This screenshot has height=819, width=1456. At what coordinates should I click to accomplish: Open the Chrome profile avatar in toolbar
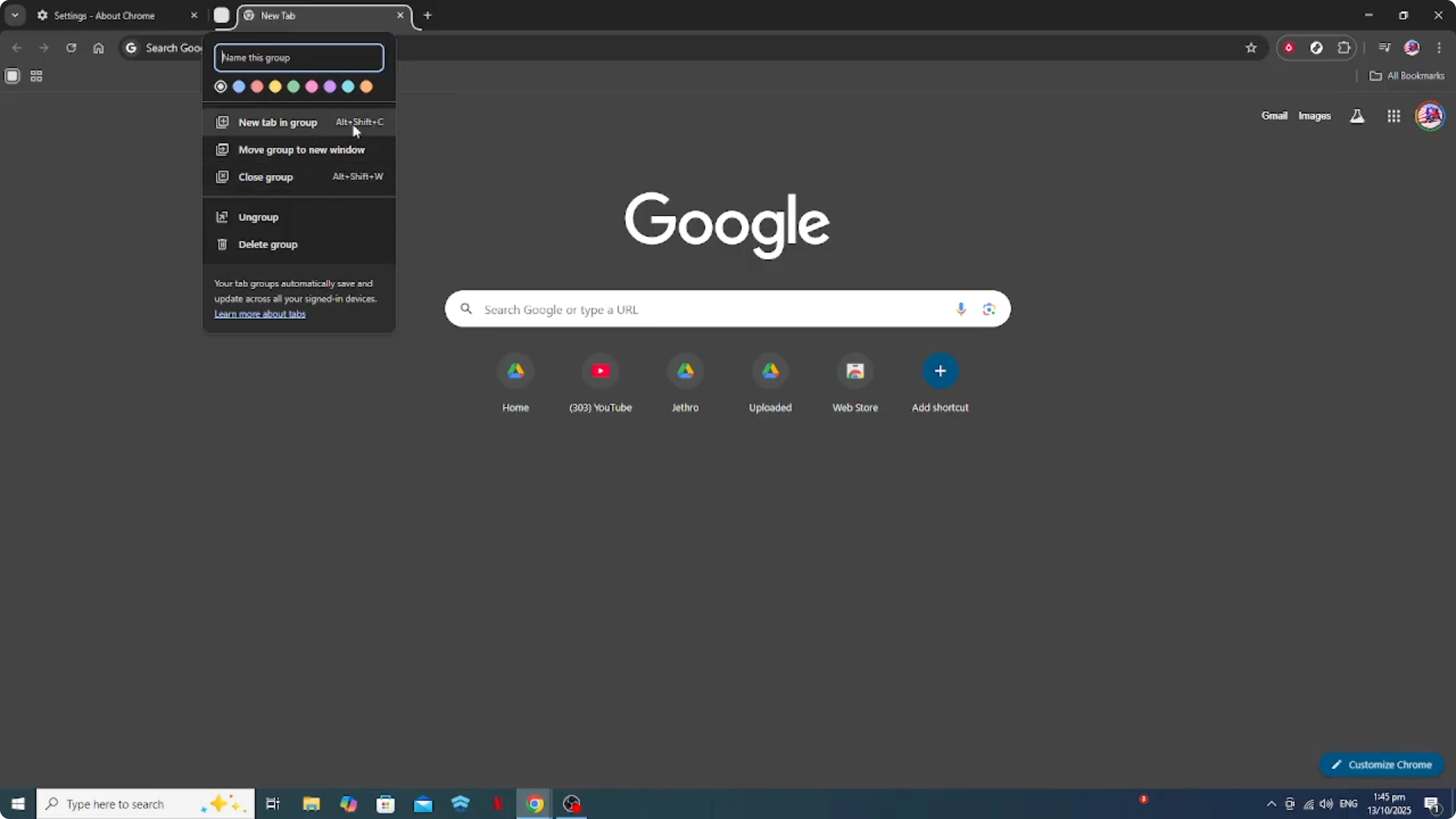(1412, 47)
